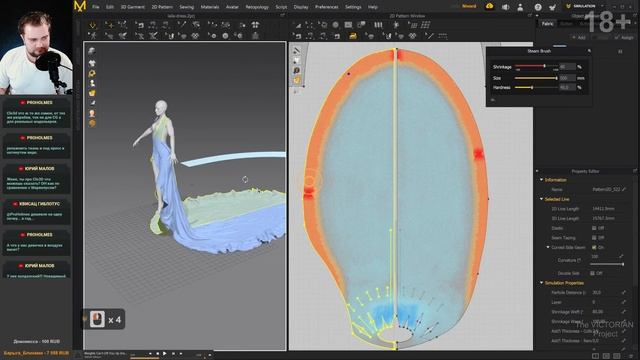
Task: Toggle the Elastic checkbox
Action: pyautogui.click(x=594, y=228)
